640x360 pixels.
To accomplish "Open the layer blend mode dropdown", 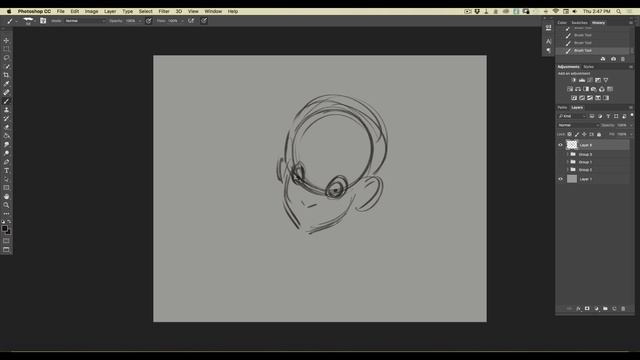I will click(578, 125).
